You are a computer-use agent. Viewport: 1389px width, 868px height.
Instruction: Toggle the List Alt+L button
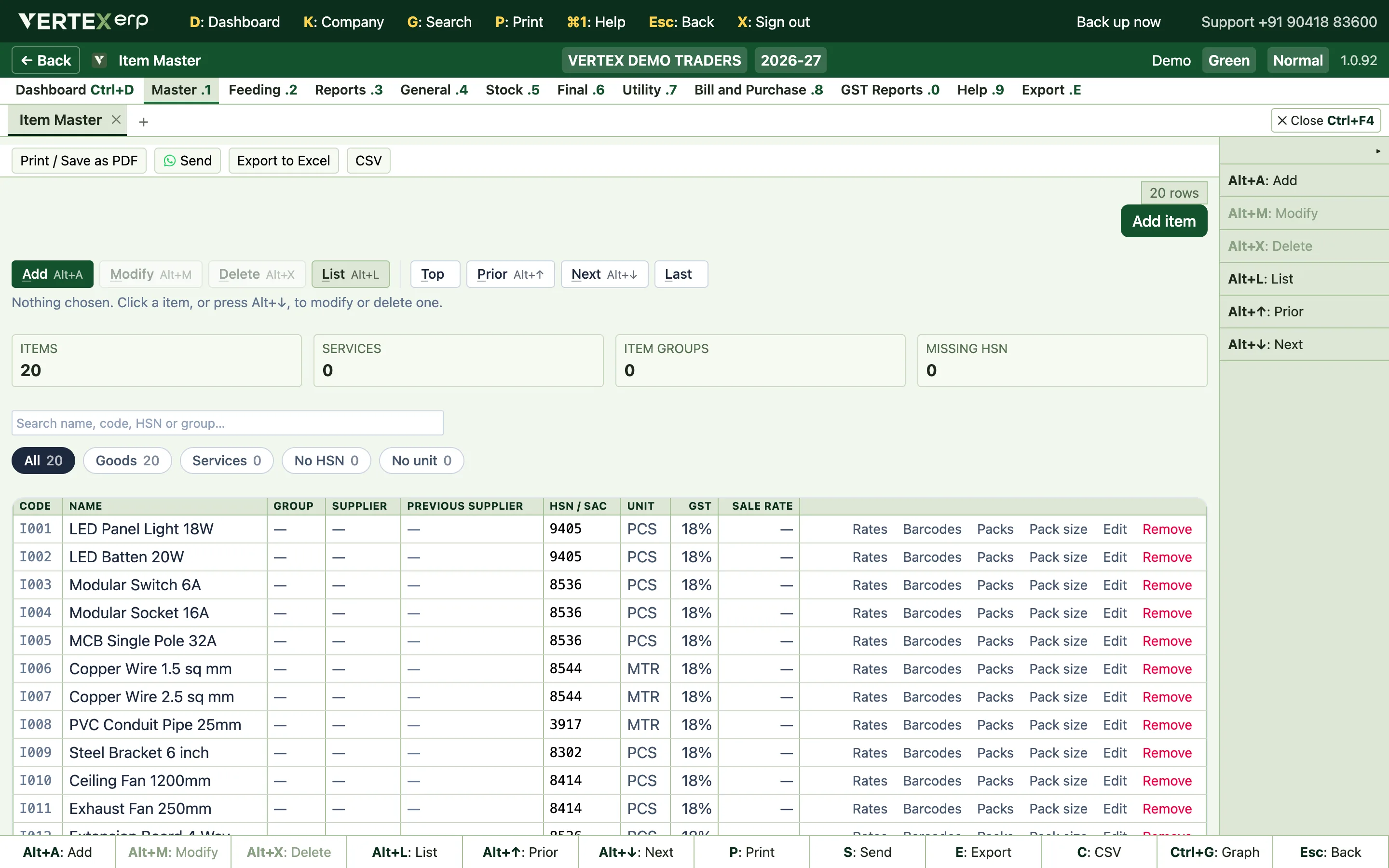350,274
